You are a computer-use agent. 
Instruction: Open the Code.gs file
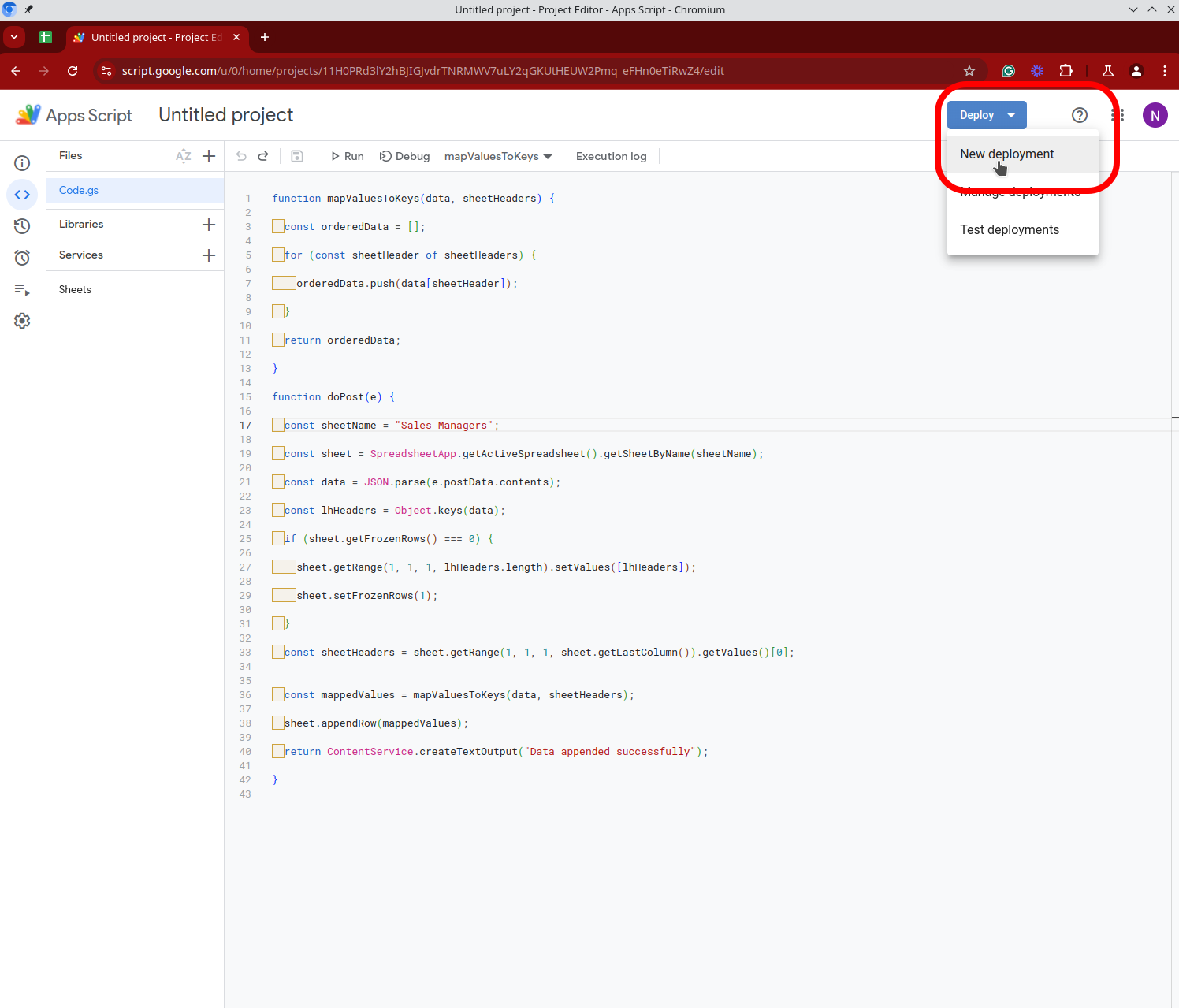coord(135,191)
